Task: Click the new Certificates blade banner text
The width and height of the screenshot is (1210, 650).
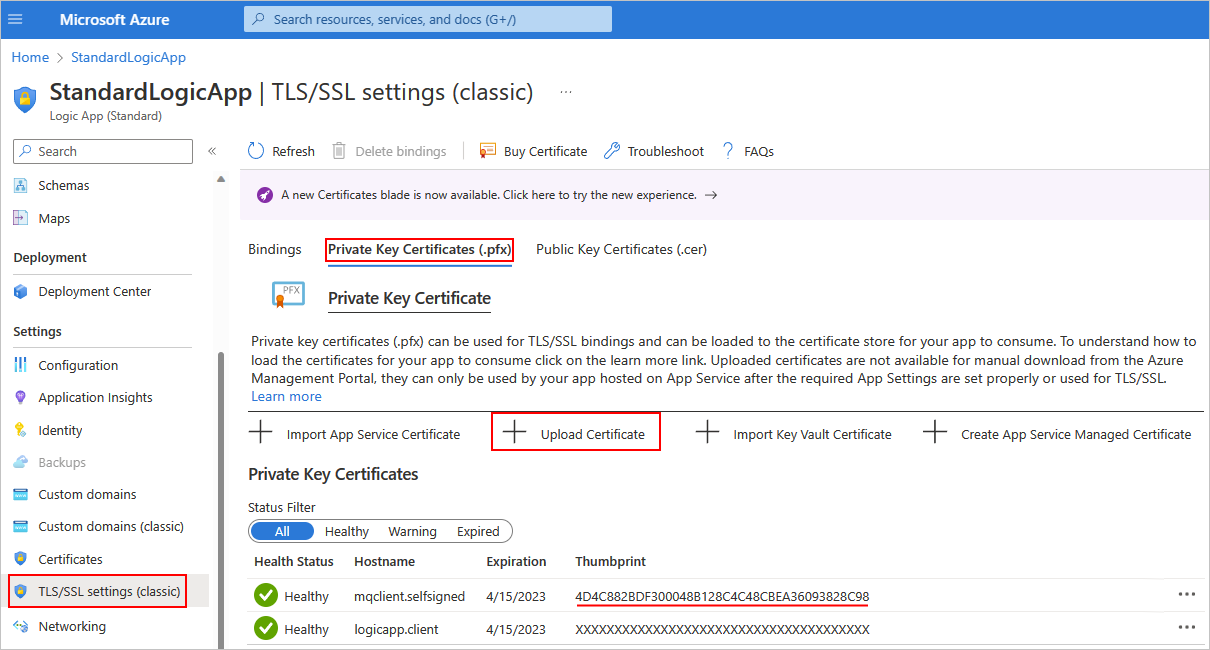Action: 489,195
